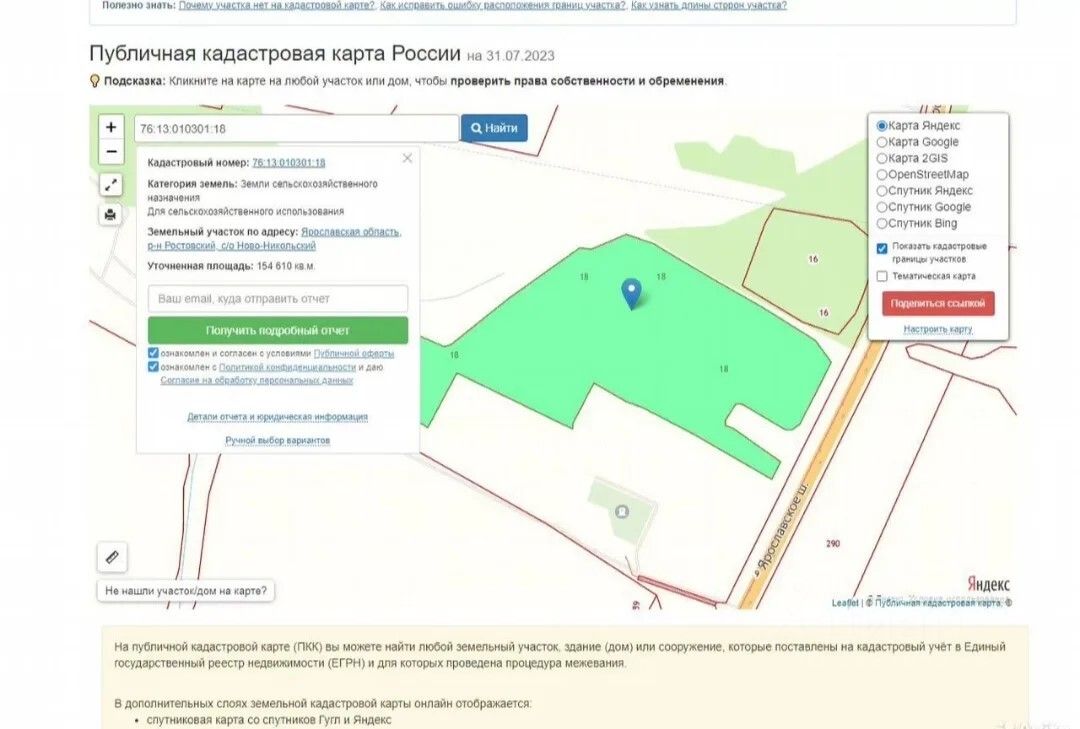Enable Тематическая карта checkbox
1080x729 pixels.
click(882, 276)
